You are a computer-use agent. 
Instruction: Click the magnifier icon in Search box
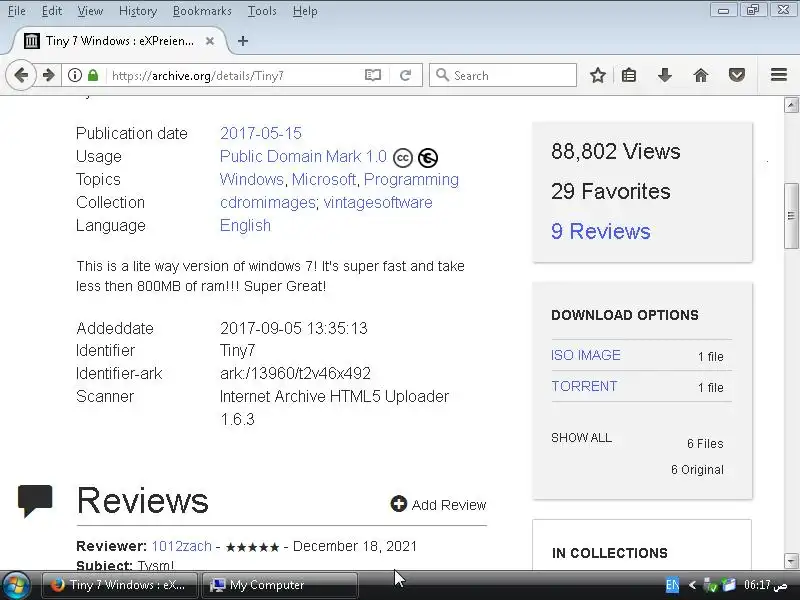click(x=442, y=76)
